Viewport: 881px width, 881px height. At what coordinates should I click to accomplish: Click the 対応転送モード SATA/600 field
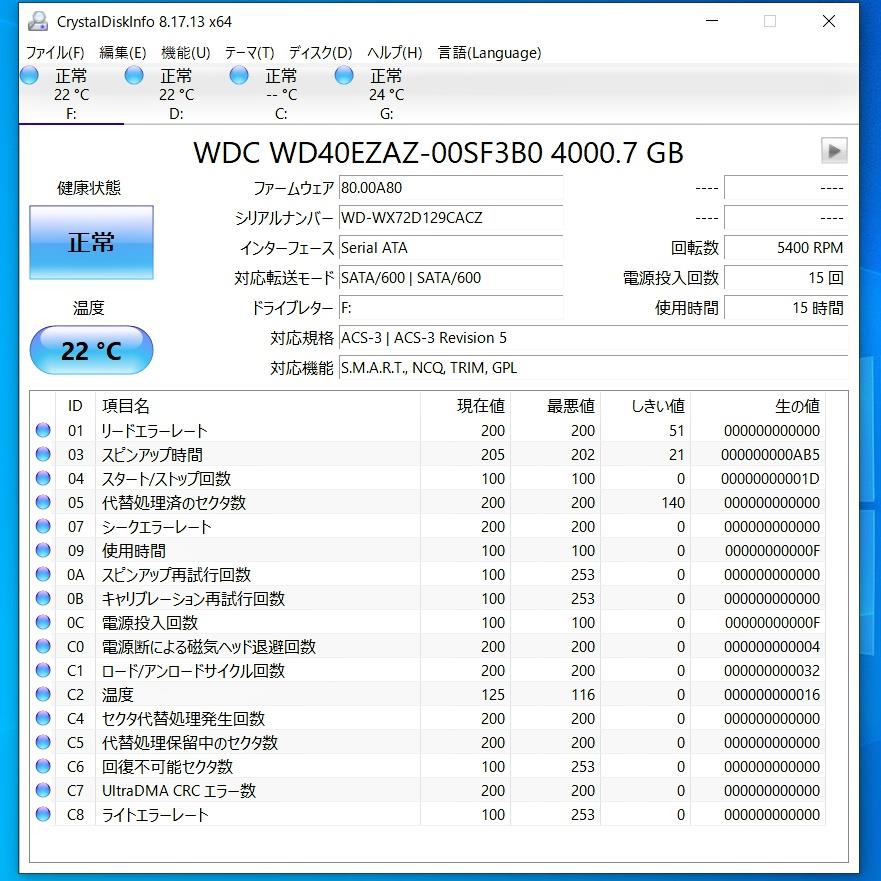[451, 278]
